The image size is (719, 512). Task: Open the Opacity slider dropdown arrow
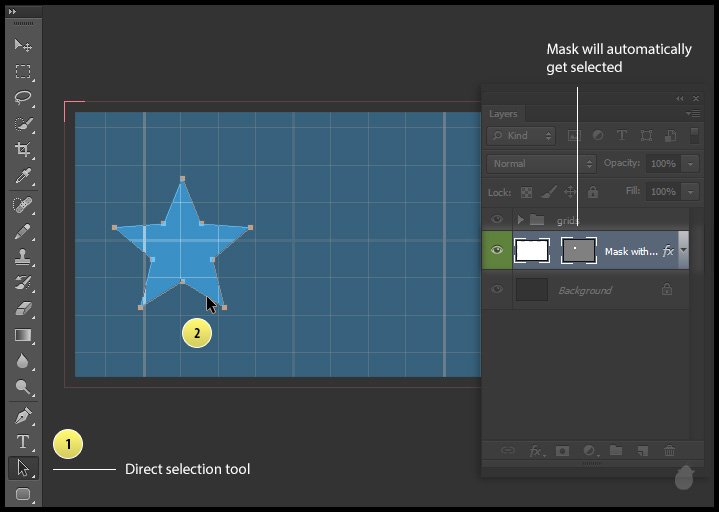[x=691, y=163]
